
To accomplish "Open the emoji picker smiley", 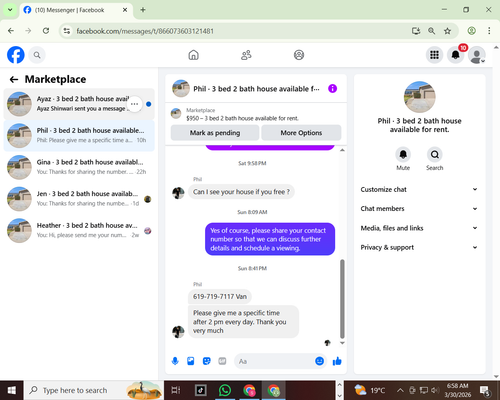I will point(319,361).
